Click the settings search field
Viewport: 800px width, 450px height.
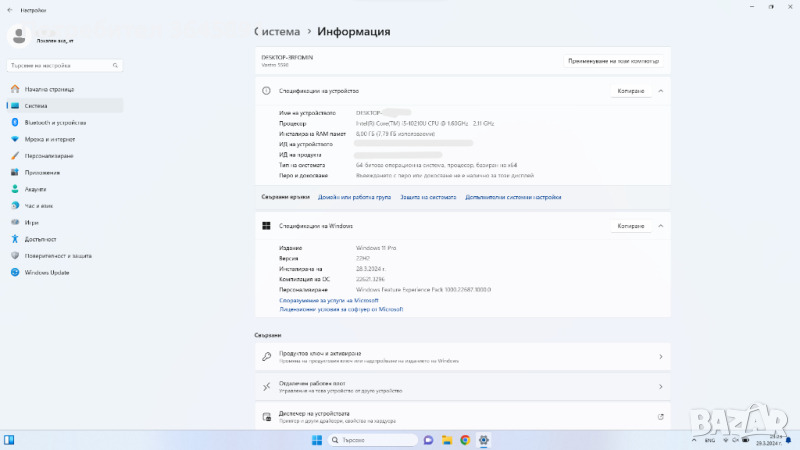coord(64,65)
